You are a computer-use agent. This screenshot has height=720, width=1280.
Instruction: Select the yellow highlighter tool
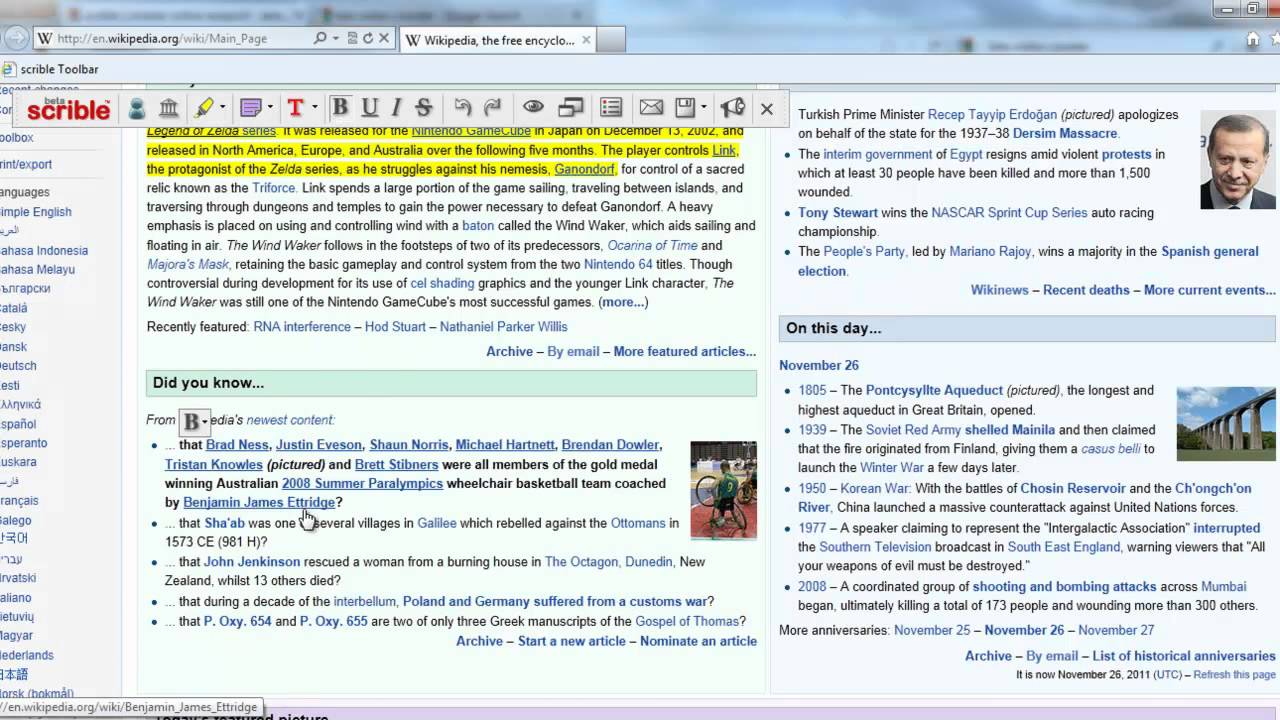203,108
